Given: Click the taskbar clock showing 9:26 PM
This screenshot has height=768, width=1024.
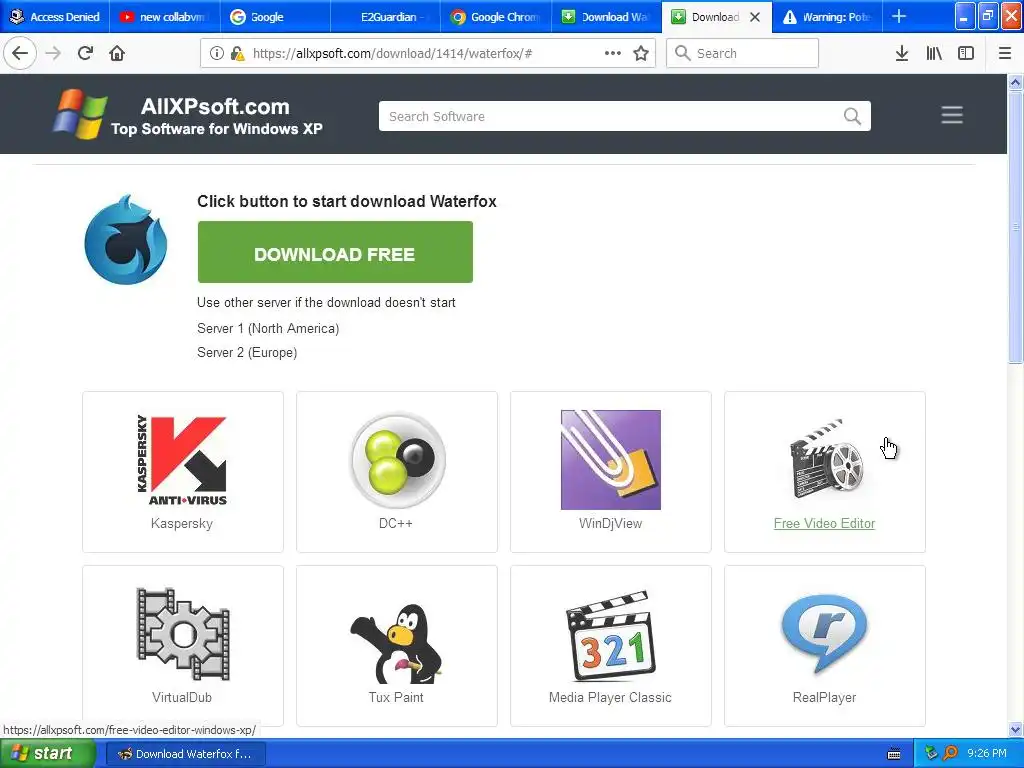Looking at the screenshot, I should (x=987, y=754).
